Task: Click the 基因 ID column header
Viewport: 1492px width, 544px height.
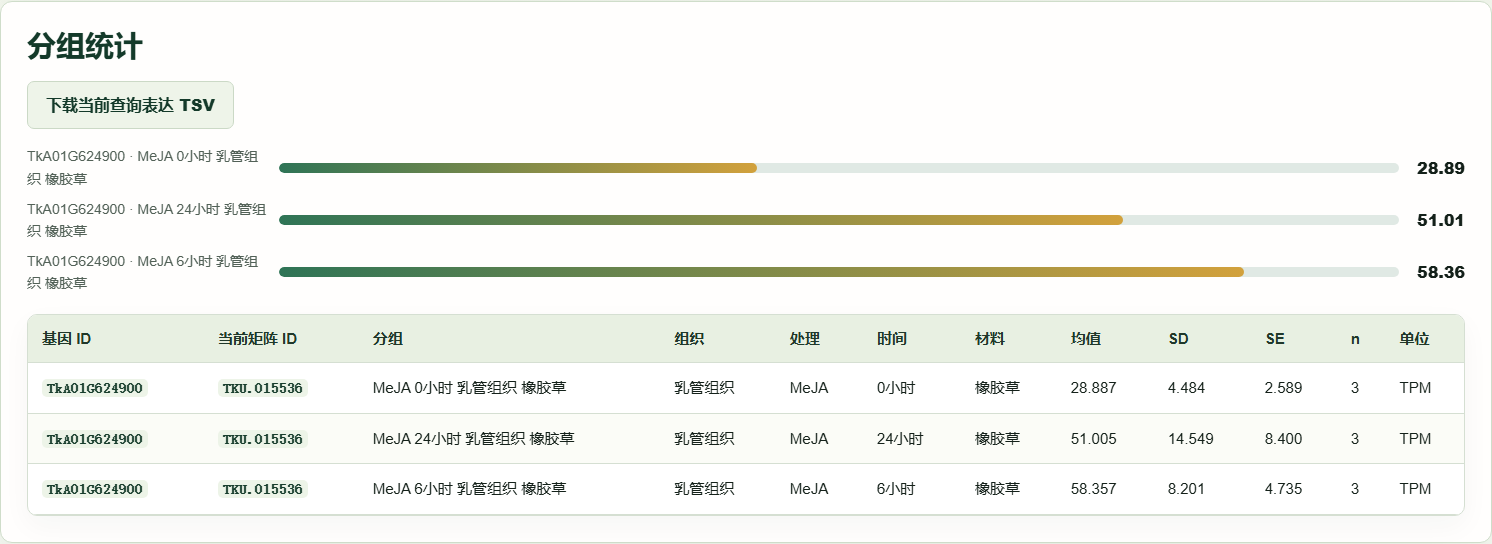Action: click(x=67, y=339)
